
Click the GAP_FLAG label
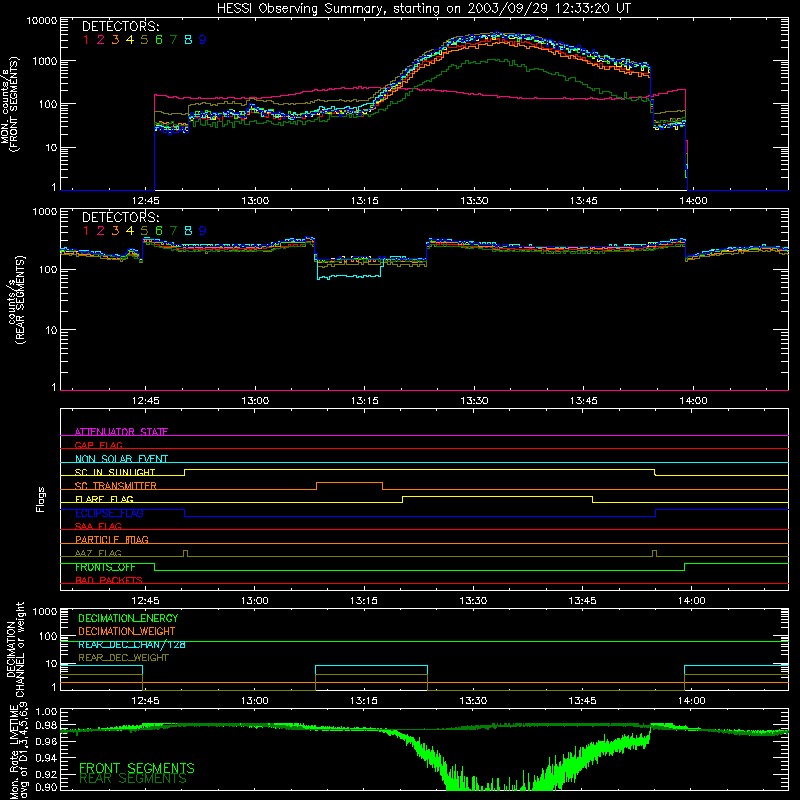pos(98,445)
